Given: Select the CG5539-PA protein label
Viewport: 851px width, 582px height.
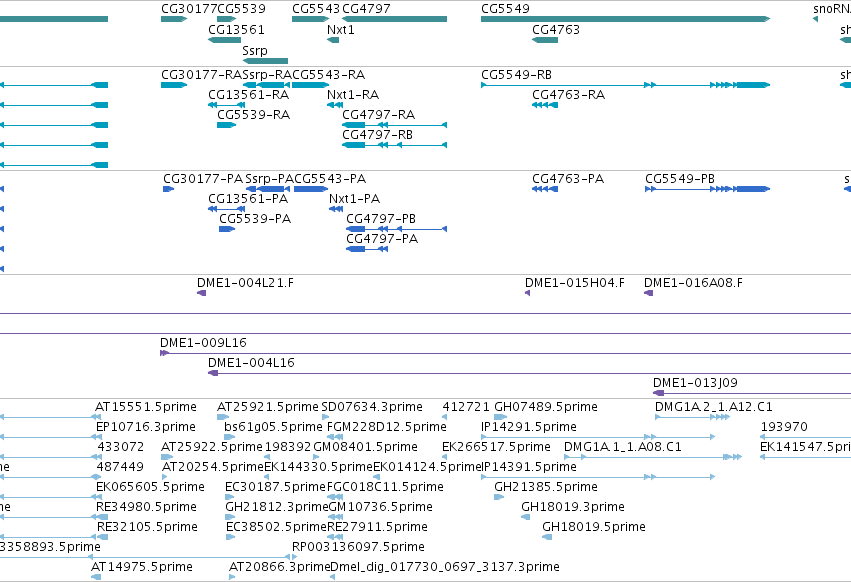Looking at the screenshot, I should [x=255, y=219].
